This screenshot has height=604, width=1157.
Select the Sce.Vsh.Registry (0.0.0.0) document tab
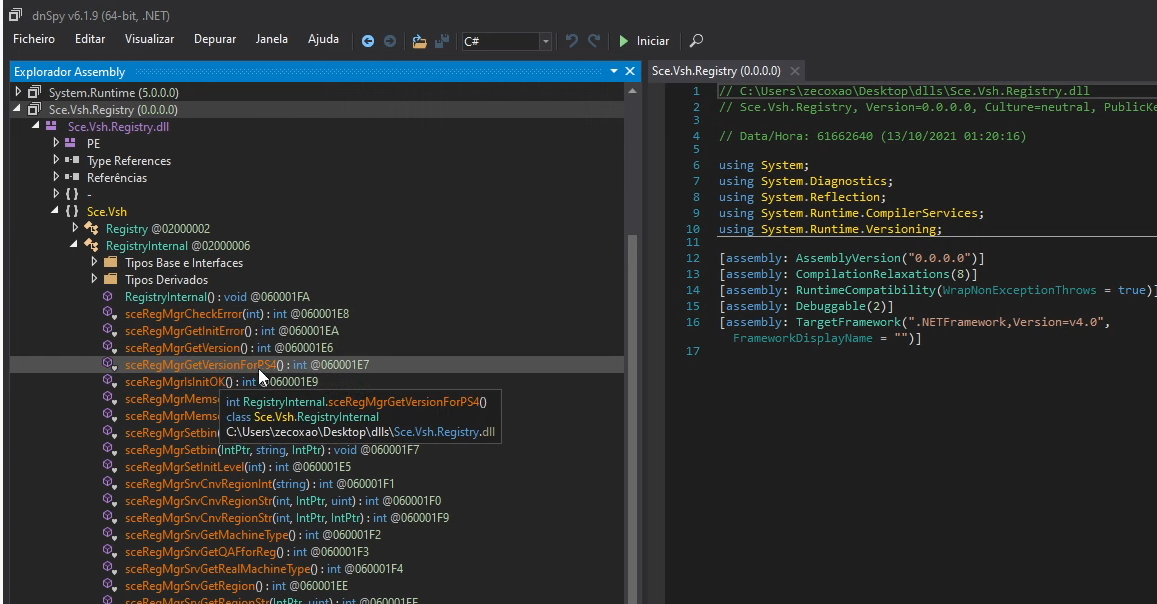coord(716,71)
